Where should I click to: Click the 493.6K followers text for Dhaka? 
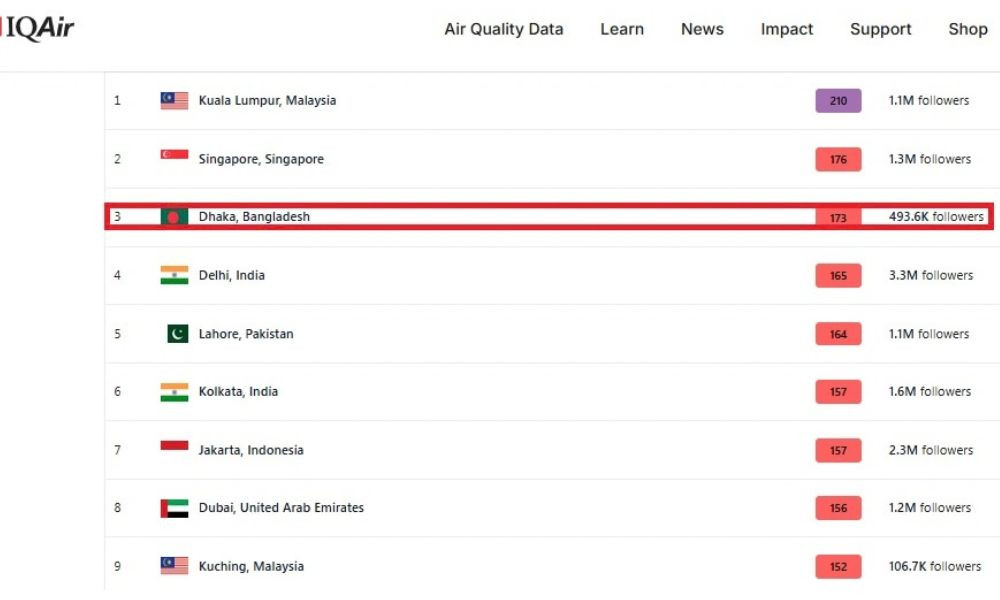[x=936, y=217]
